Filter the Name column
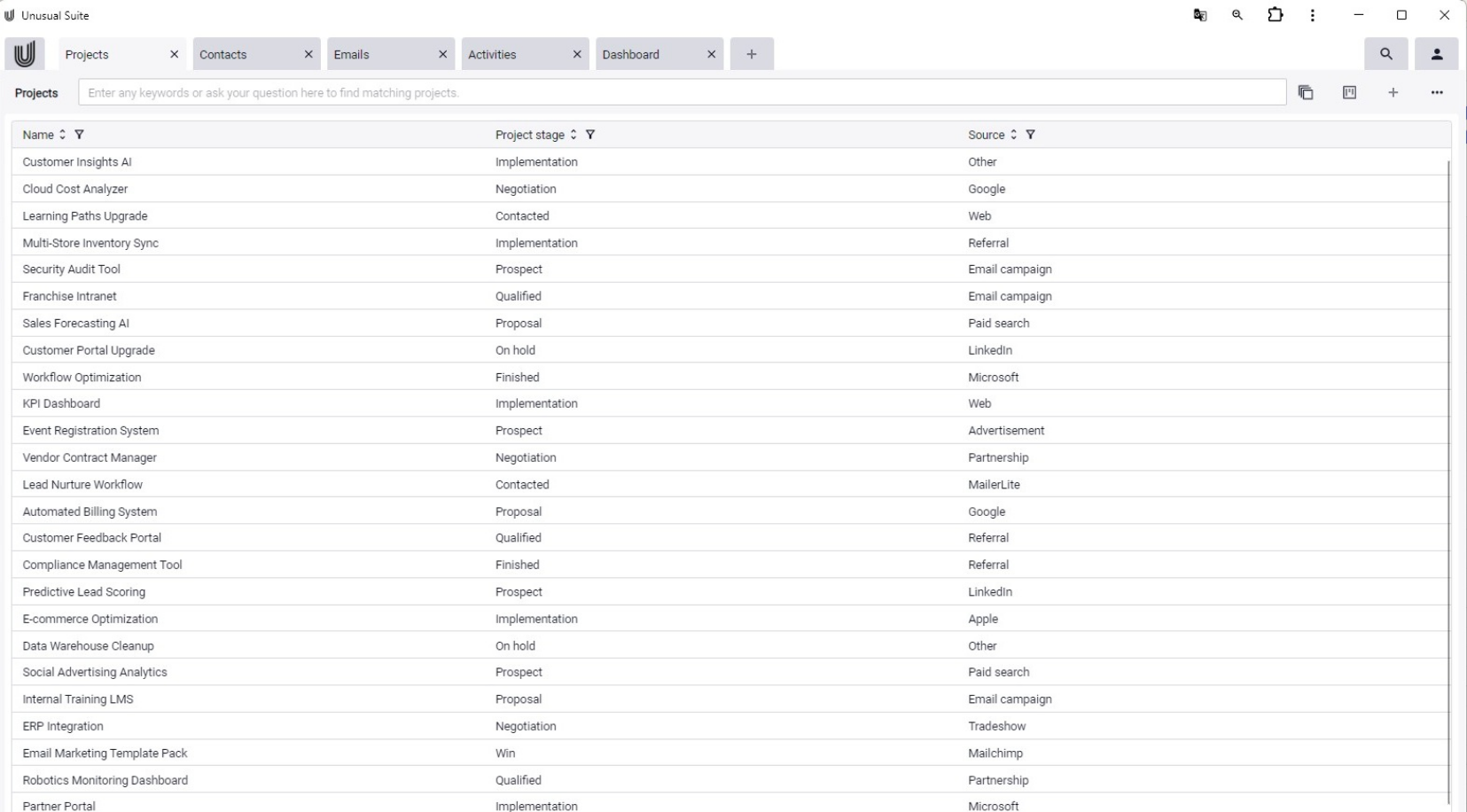 [x=80, y=135]
